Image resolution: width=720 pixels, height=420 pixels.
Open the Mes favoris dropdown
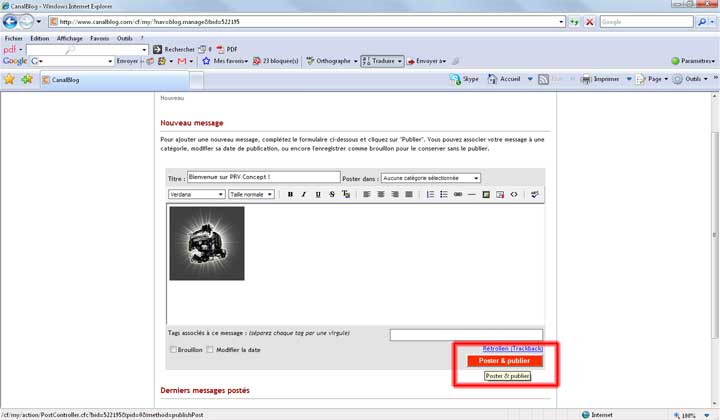coord(225,61)
